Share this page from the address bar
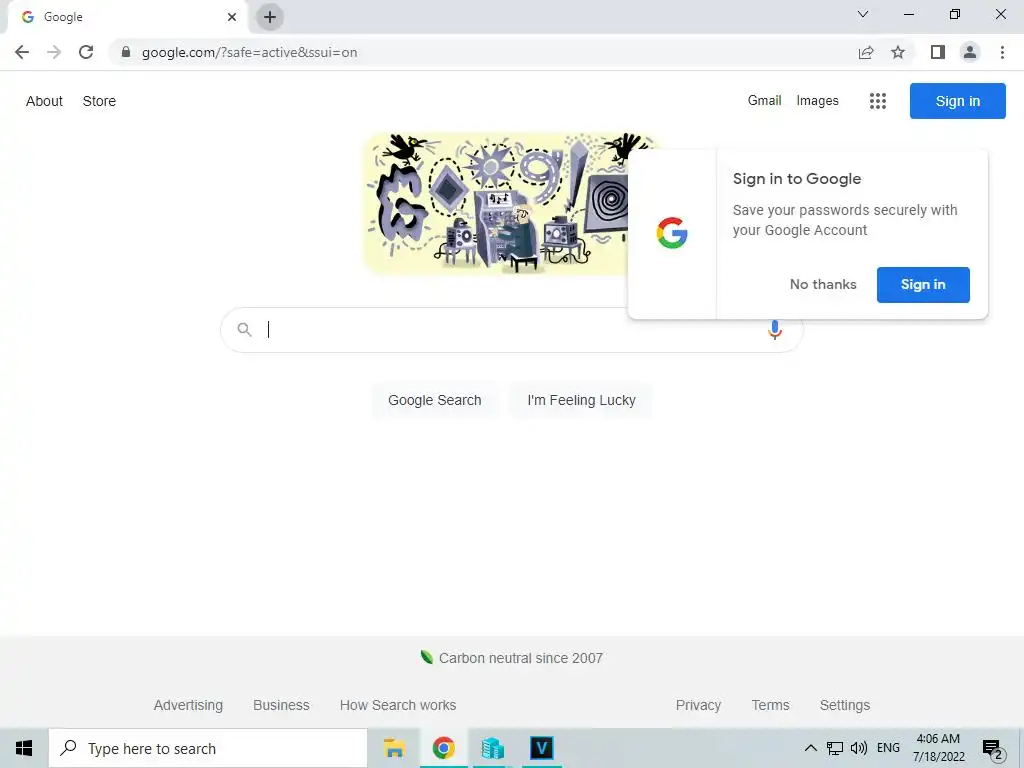 pyautogui.click(x=866, y=52)
